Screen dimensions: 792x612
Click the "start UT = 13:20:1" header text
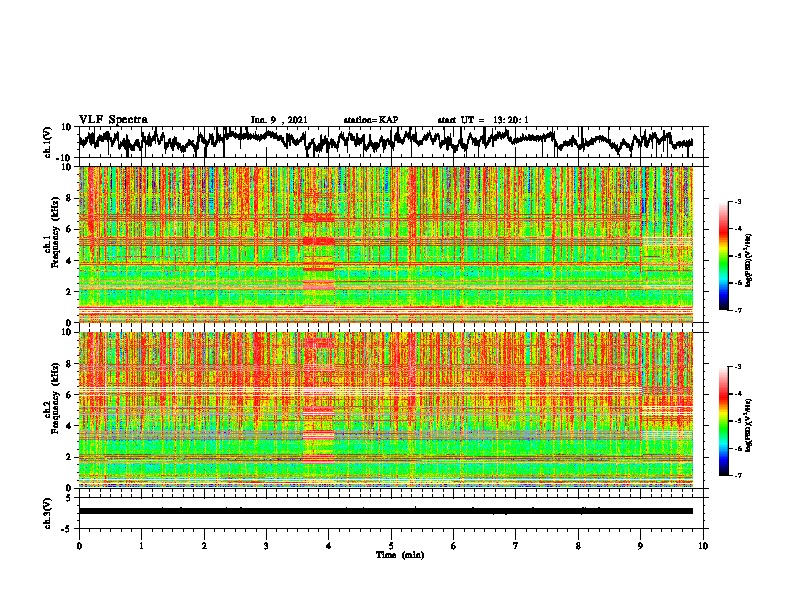pyautogui.click(x=483, y=120)
